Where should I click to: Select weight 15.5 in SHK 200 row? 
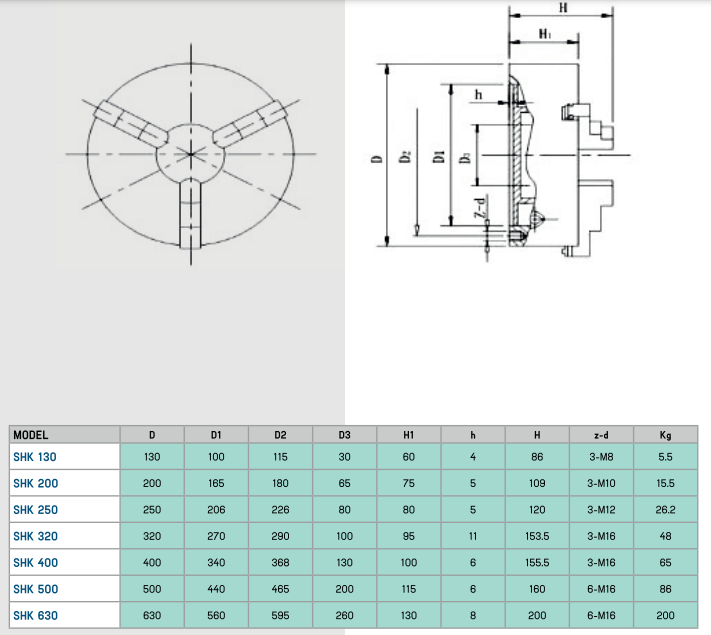665,483
